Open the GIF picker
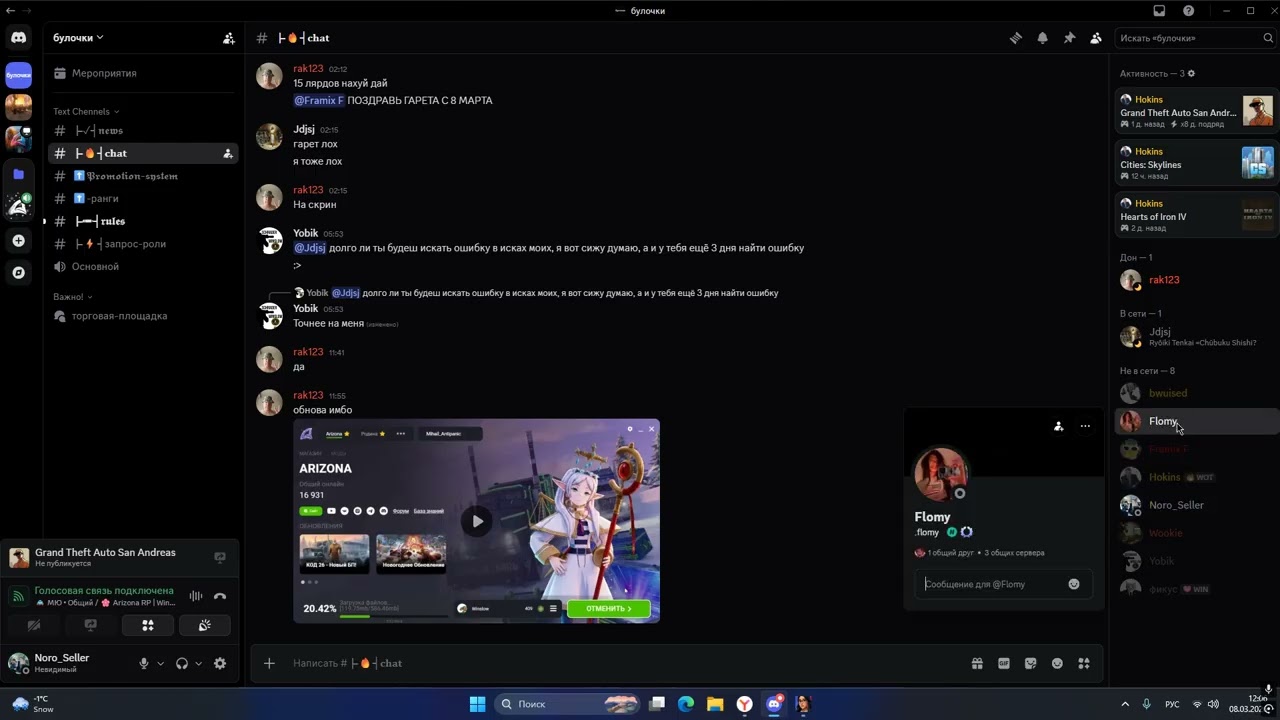The width and height of the screenshot is (1280, 720). tap(1004, 663)
